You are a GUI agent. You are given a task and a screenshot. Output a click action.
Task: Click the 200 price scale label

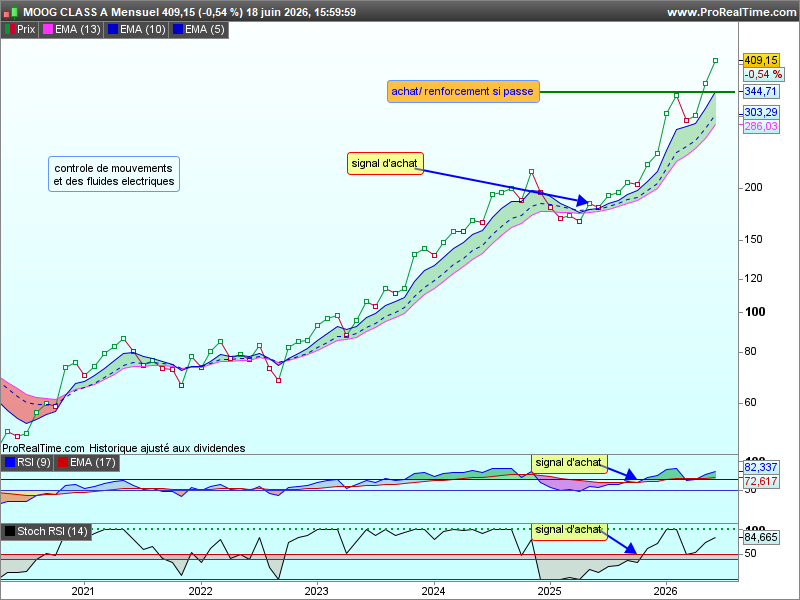[754, 188]
